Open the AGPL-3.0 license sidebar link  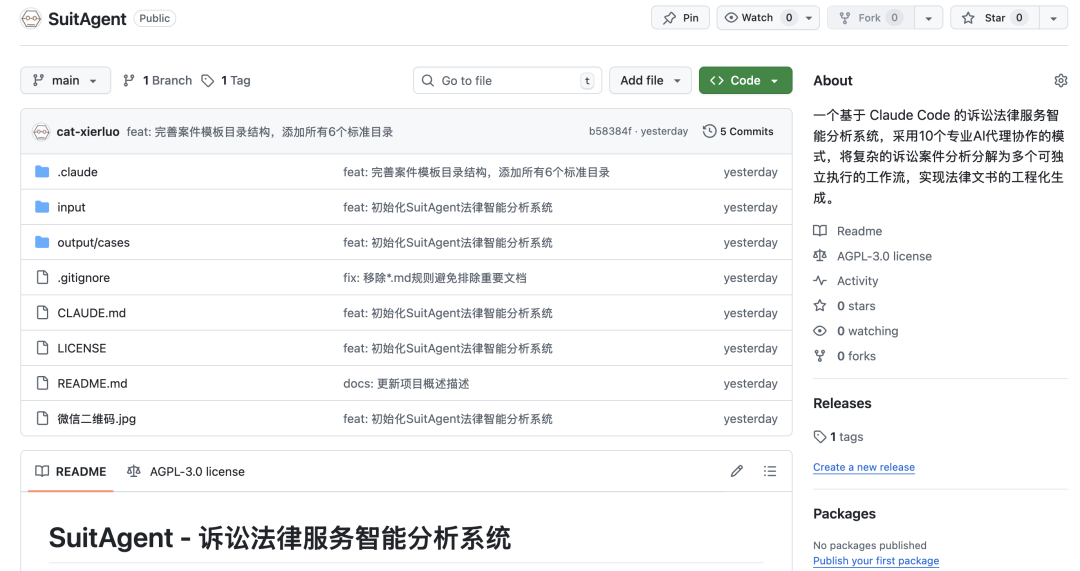tap(884, 256)
